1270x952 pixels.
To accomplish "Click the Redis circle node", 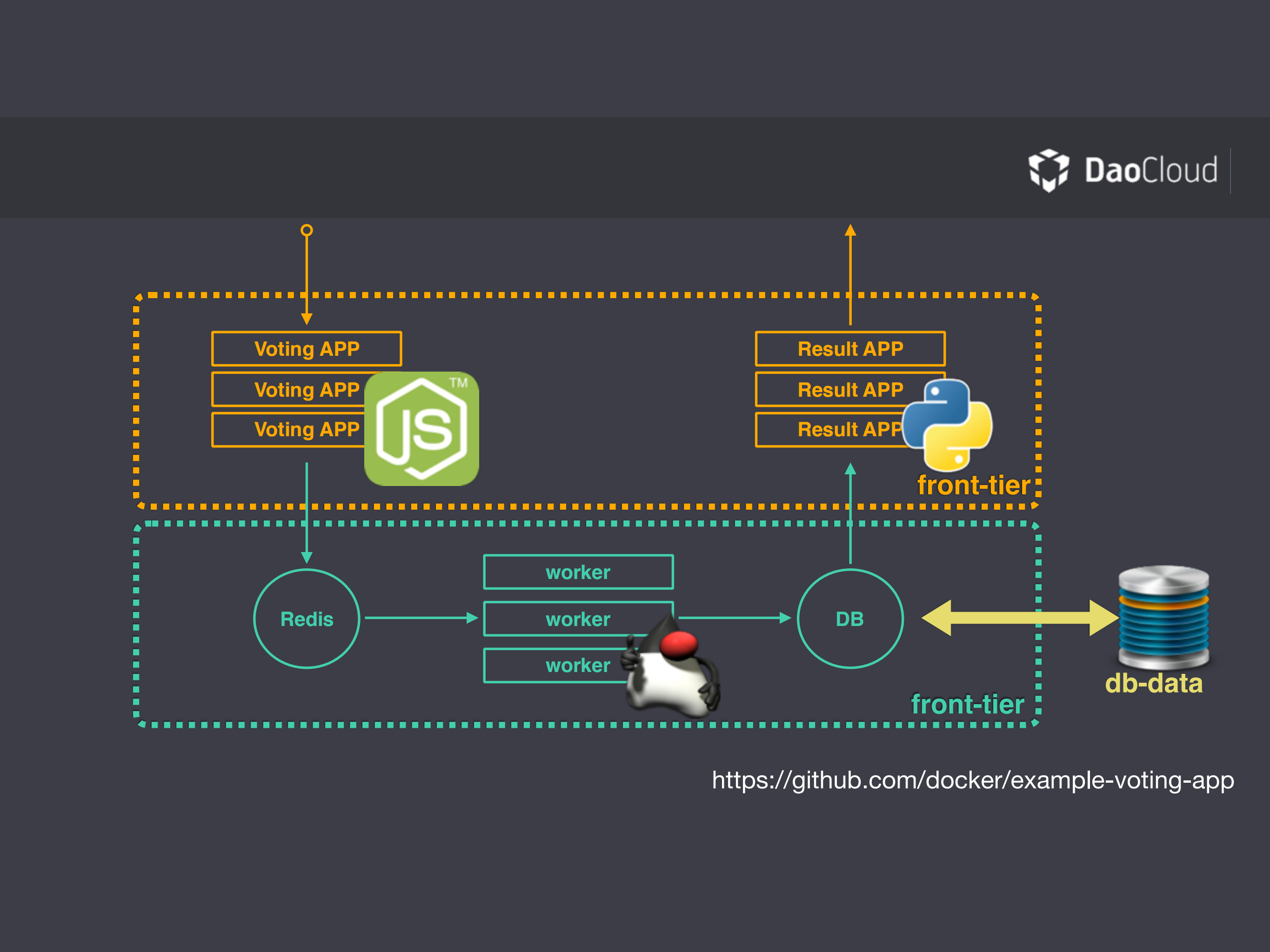I will 307,619.
